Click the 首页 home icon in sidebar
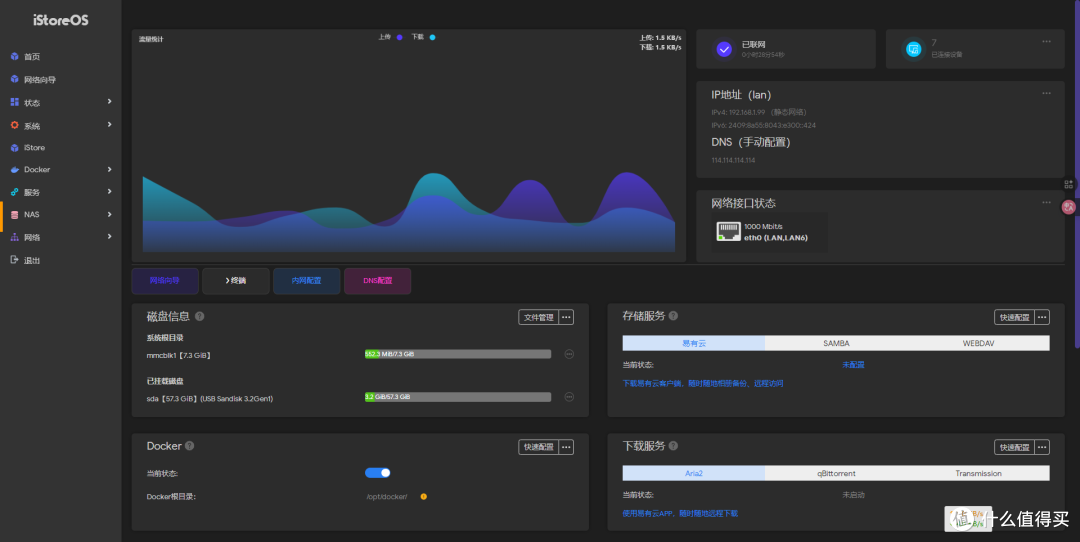 tap(14, 56)
